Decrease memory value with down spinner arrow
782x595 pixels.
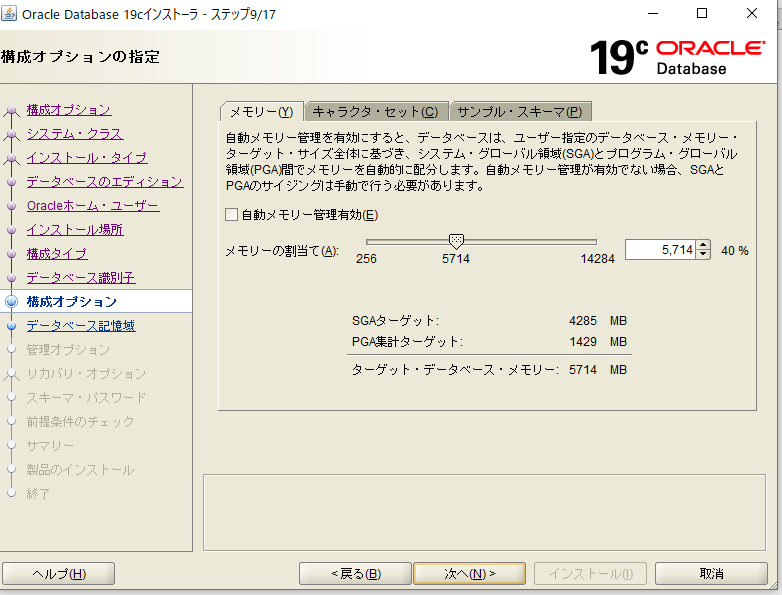point(703,255)
